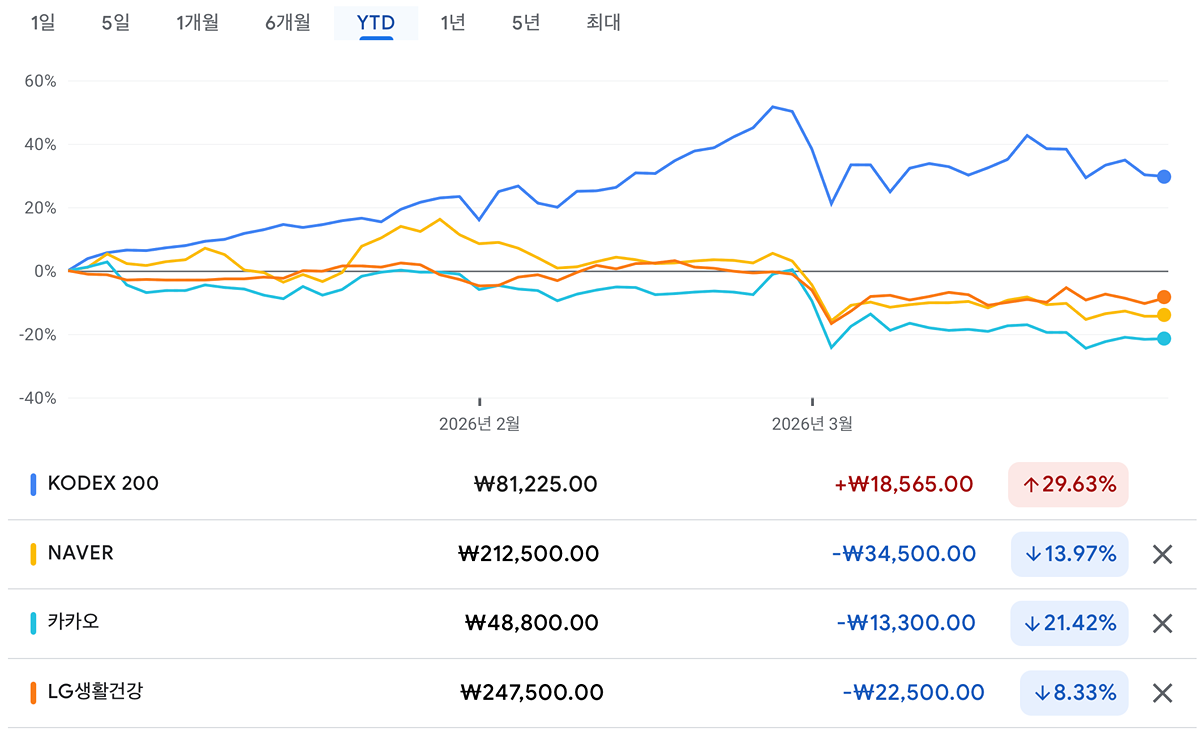This screenshot has height=744, width=1200.
Task: Choose the 6개월 time range
Action: (288, 22)
